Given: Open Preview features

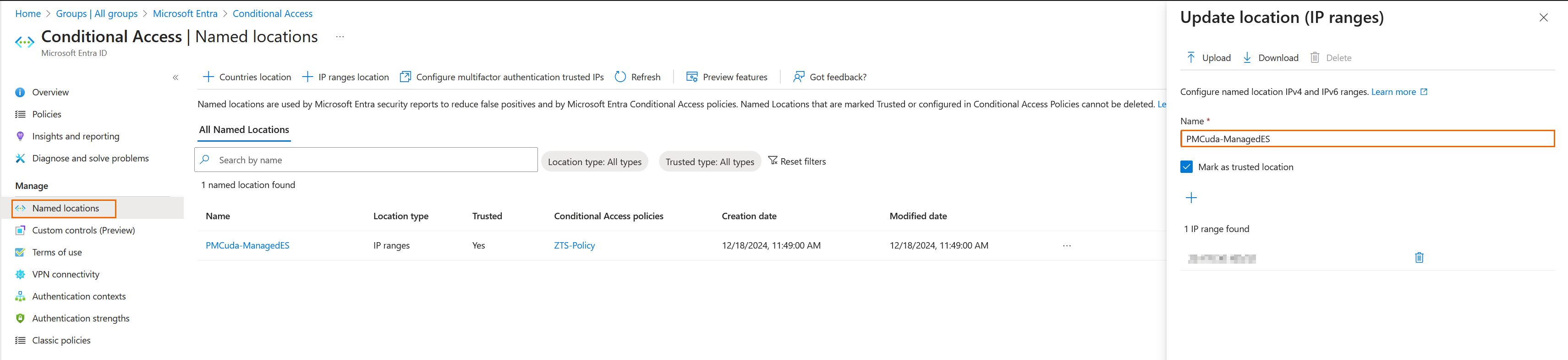Looking at the screenshot, I should (727, 77).
